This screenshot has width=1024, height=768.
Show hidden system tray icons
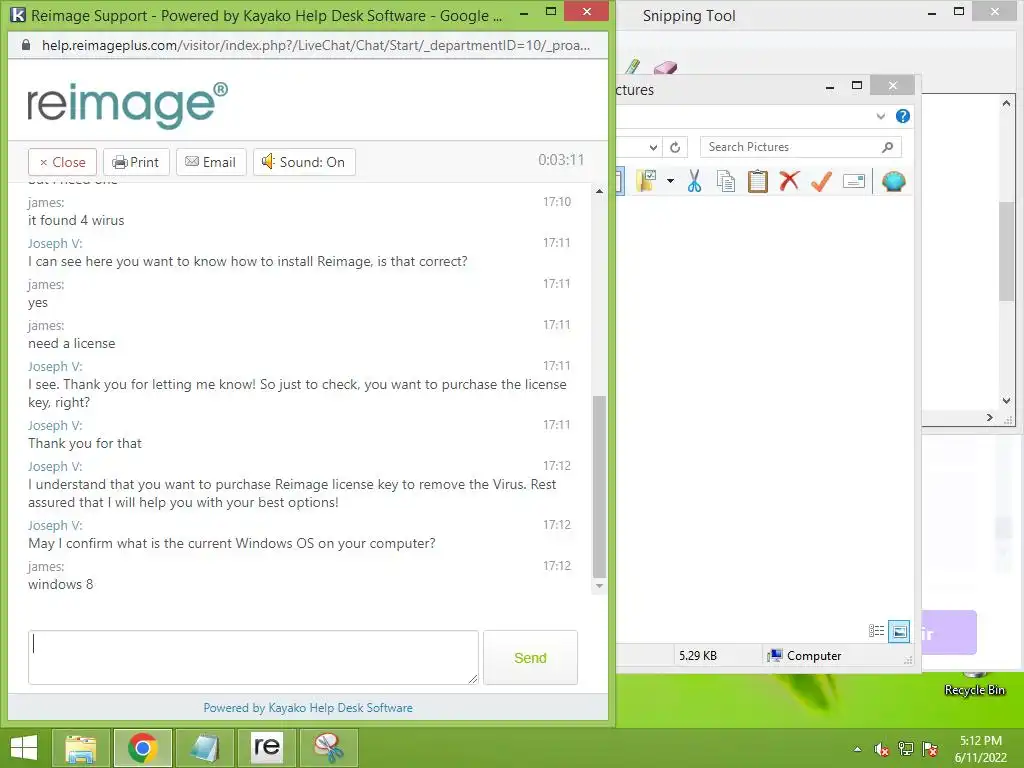857,749
